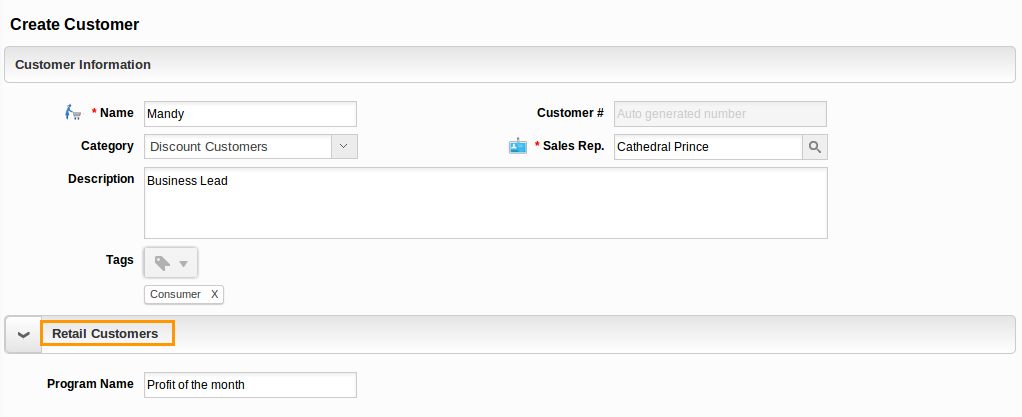The height and width of the screenshot is (417, 1022).
Task: Click the auto generated Customer # field
Action: (720, 114)
